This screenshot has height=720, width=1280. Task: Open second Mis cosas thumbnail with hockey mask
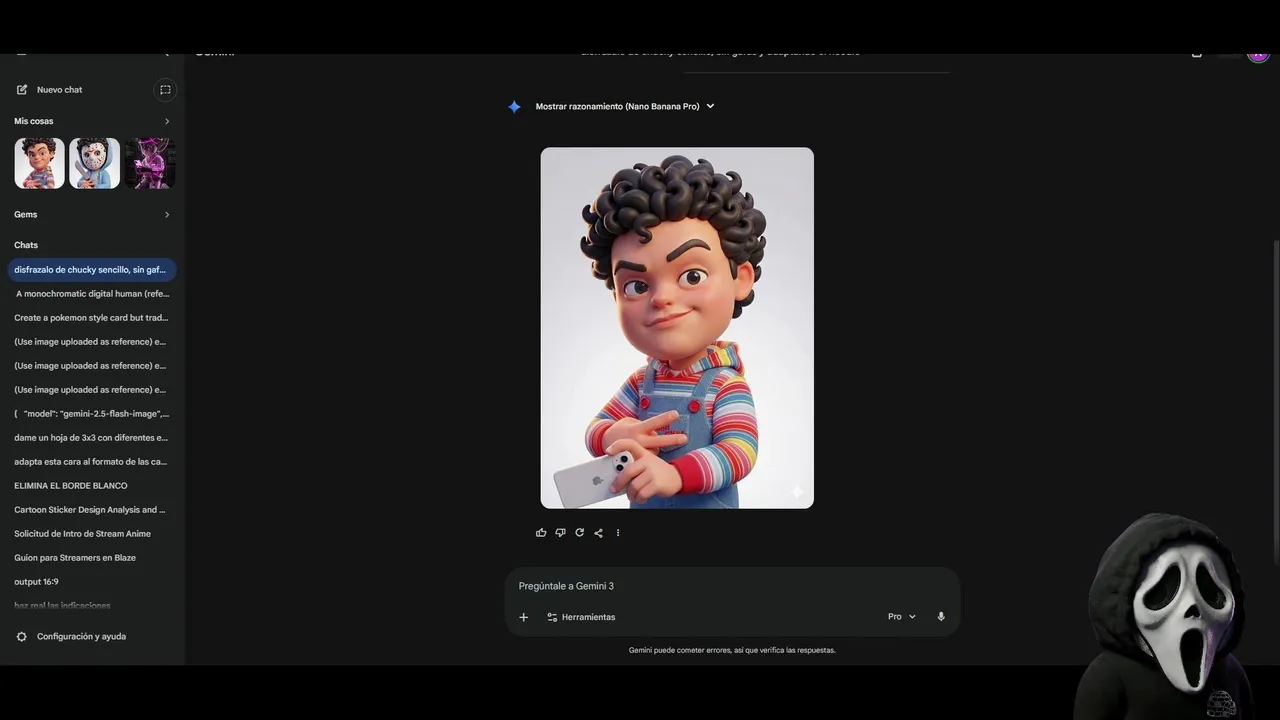point(95,163)
